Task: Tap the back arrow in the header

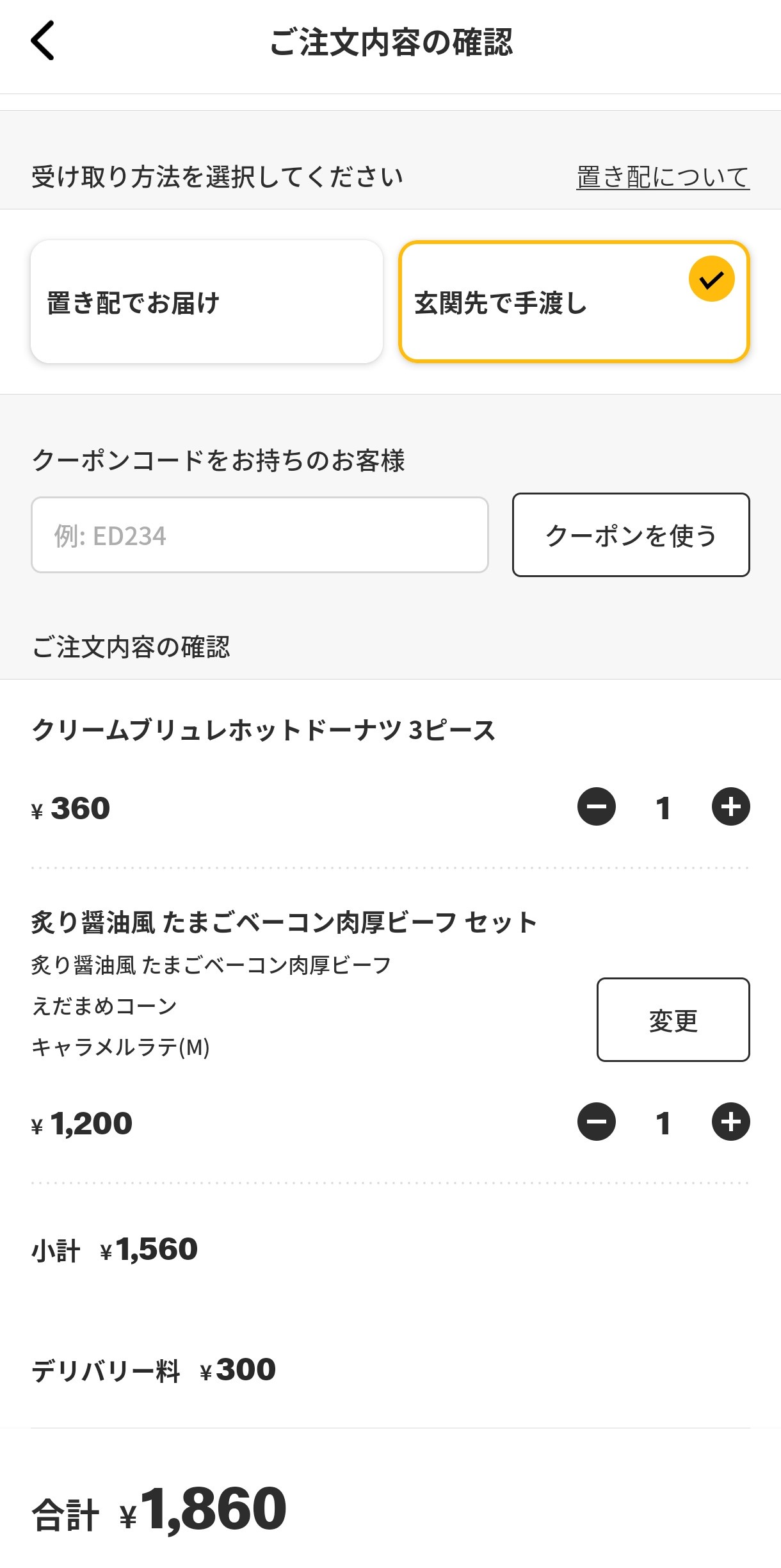Action: [43, 40]
